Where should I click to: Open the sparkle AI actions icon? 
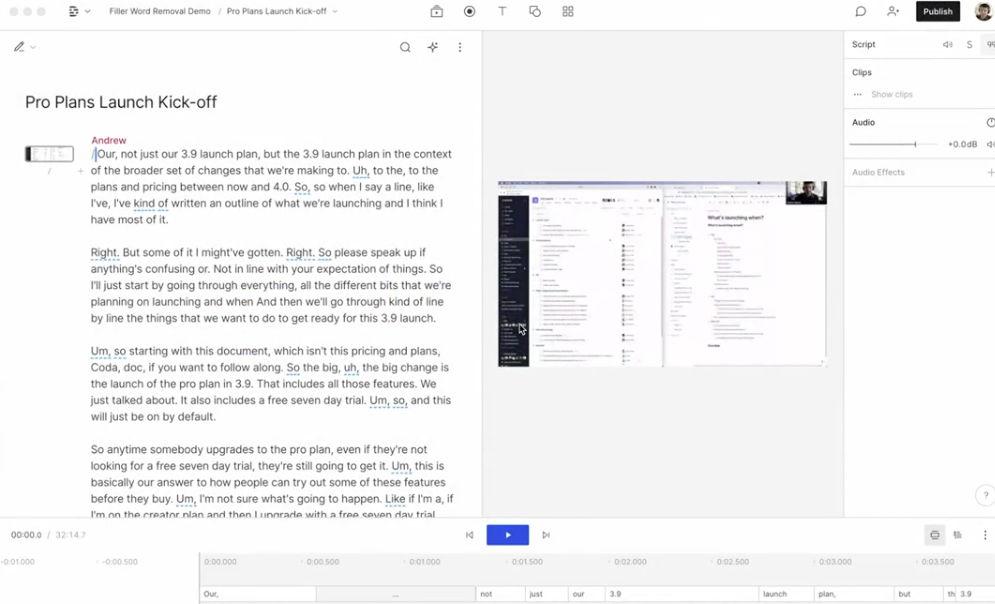coord(433,47)
